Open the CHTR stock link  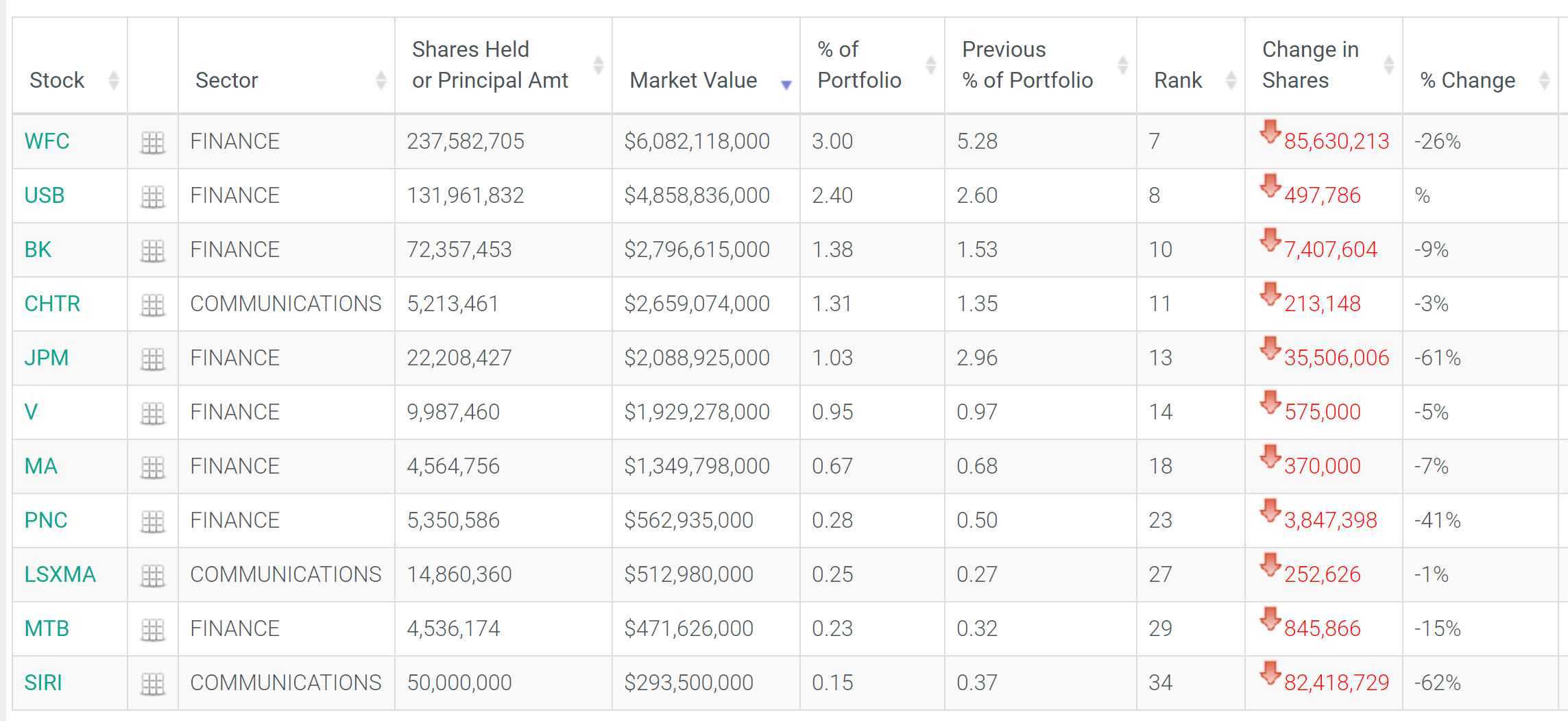tap(52, 304)
